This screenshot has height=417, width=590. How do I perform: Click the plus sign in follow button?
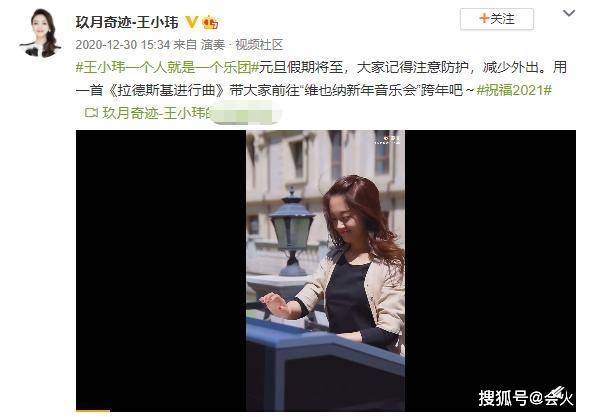pyautogui.click(x=484, y=18)
